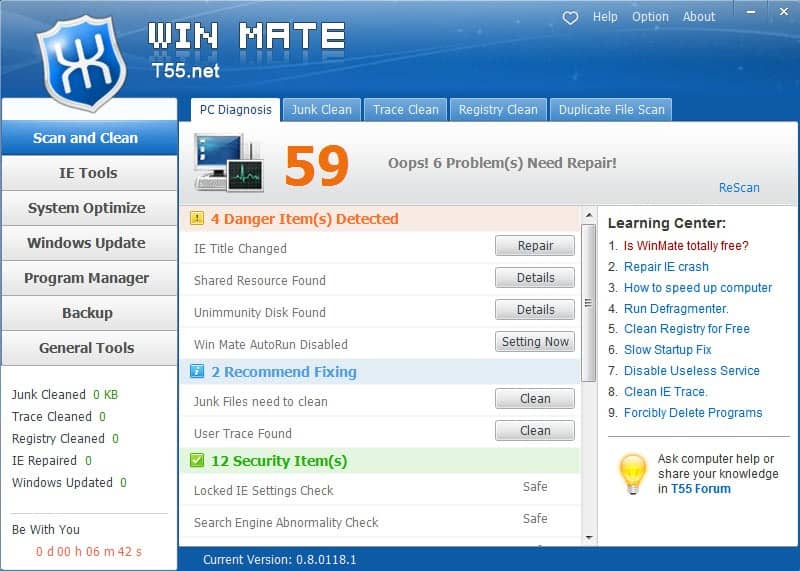Click 'Registry Cleaned 0' statistic
Viewport: 800px width, 571px height.
click(65, 438)
